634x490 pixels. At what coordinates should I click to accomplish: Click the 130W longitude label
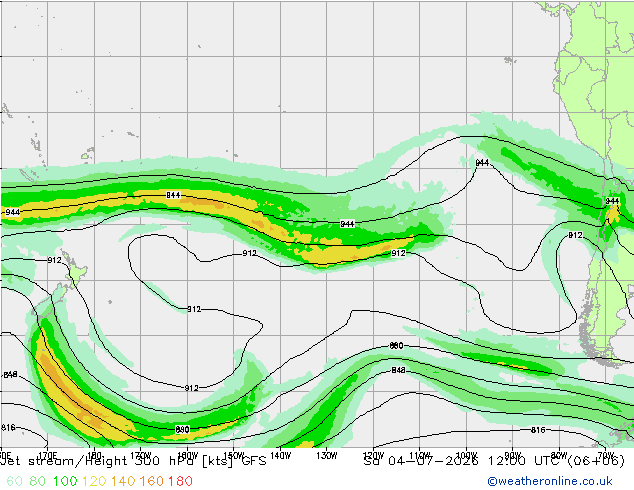point(327,456)
